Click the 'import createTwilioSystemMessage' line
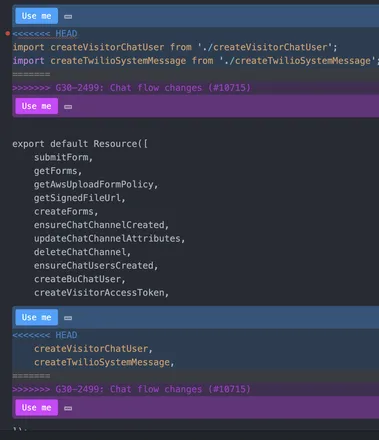The width and height of the screenshot is (379, 440). pos(195,61)
